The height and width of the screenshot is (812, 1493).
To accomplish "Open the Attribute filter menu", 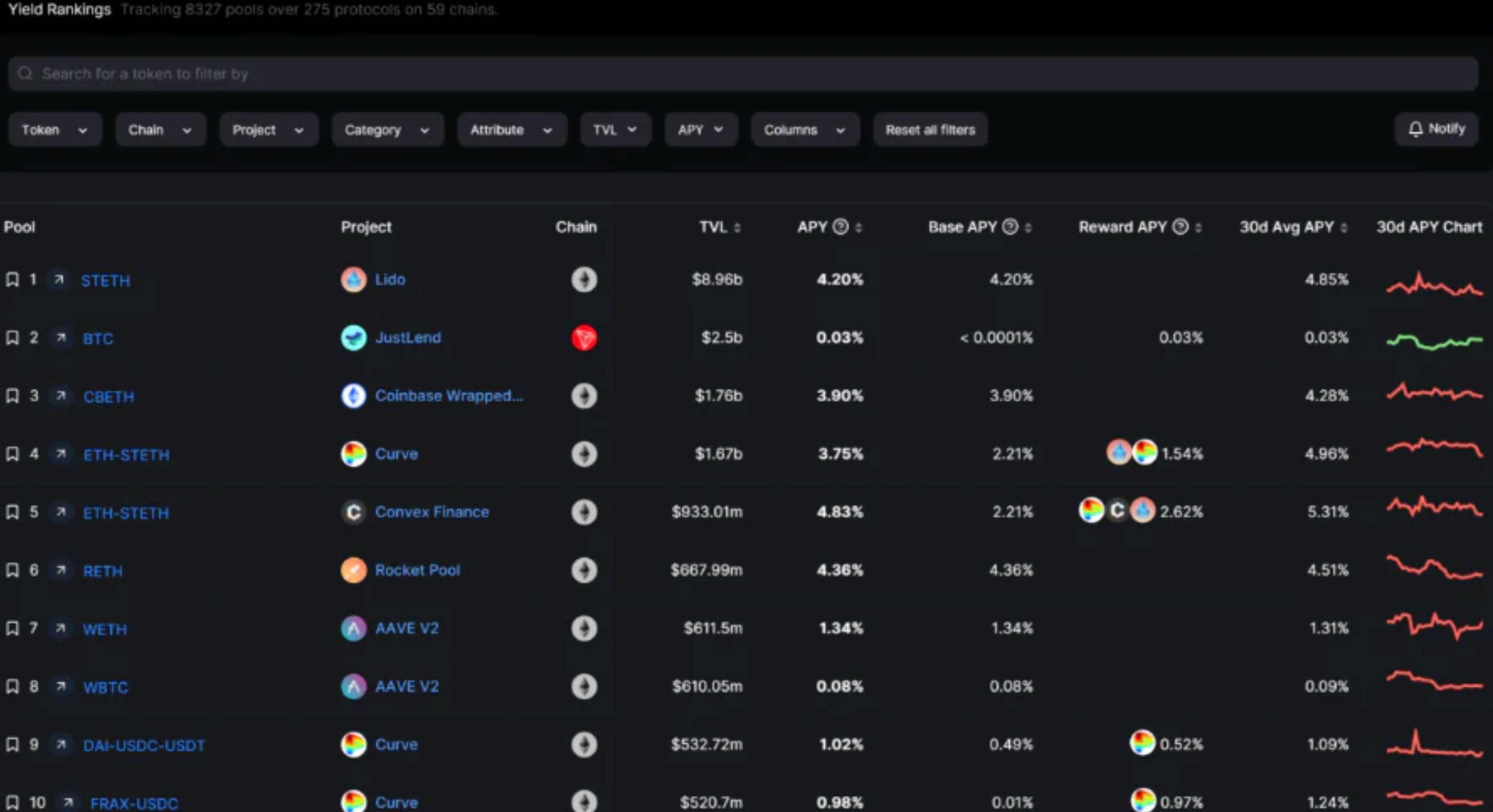I will (510, 130).
